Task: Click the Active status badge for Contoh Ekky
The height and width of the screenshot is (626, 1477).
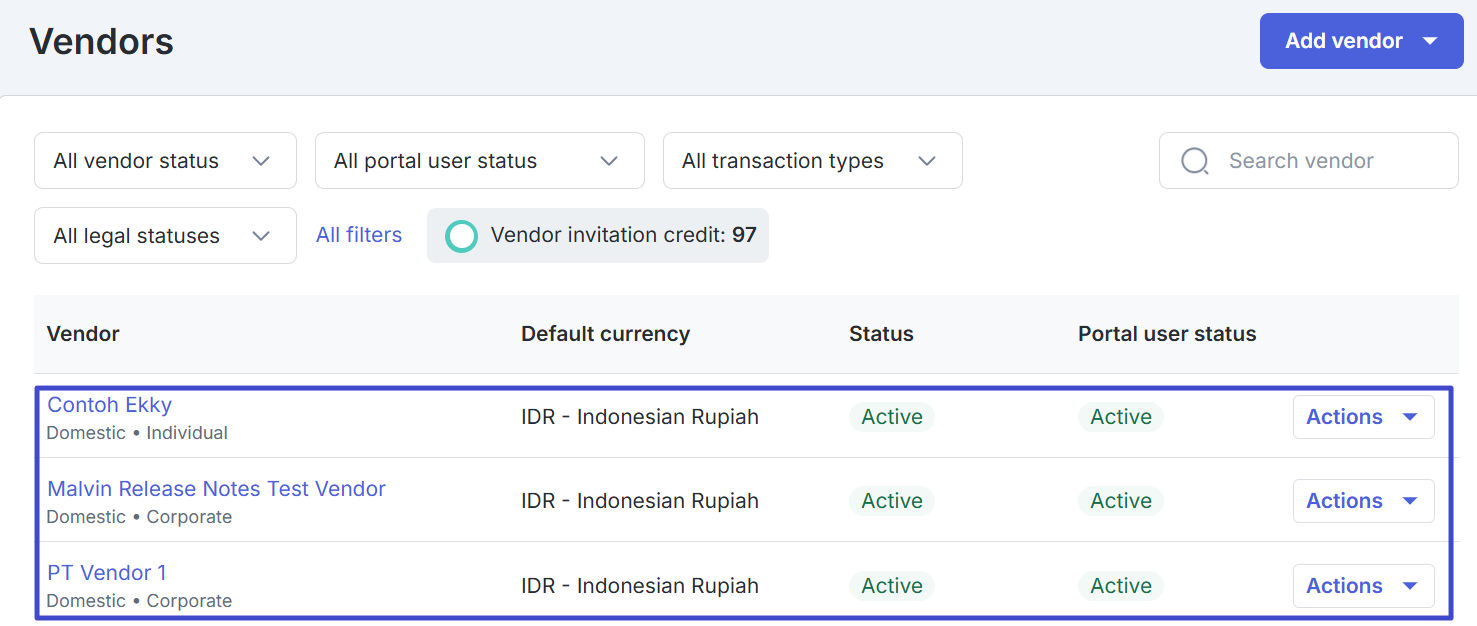Action: click(892, 417)
